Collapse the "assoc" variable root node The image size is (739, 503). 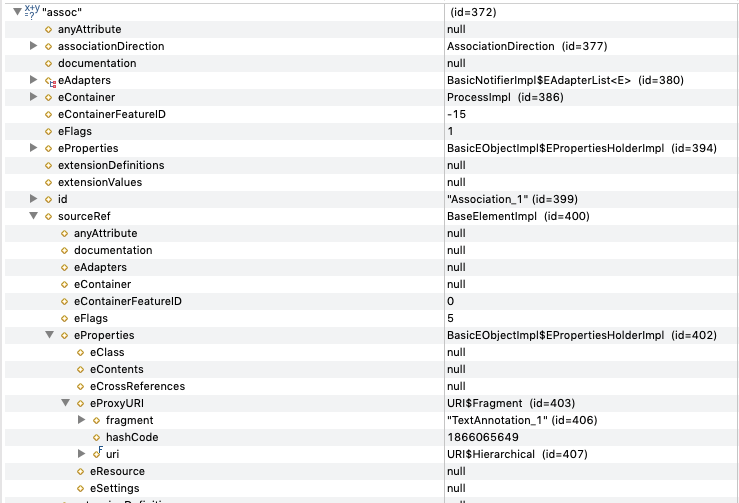(x=17, y=12)
